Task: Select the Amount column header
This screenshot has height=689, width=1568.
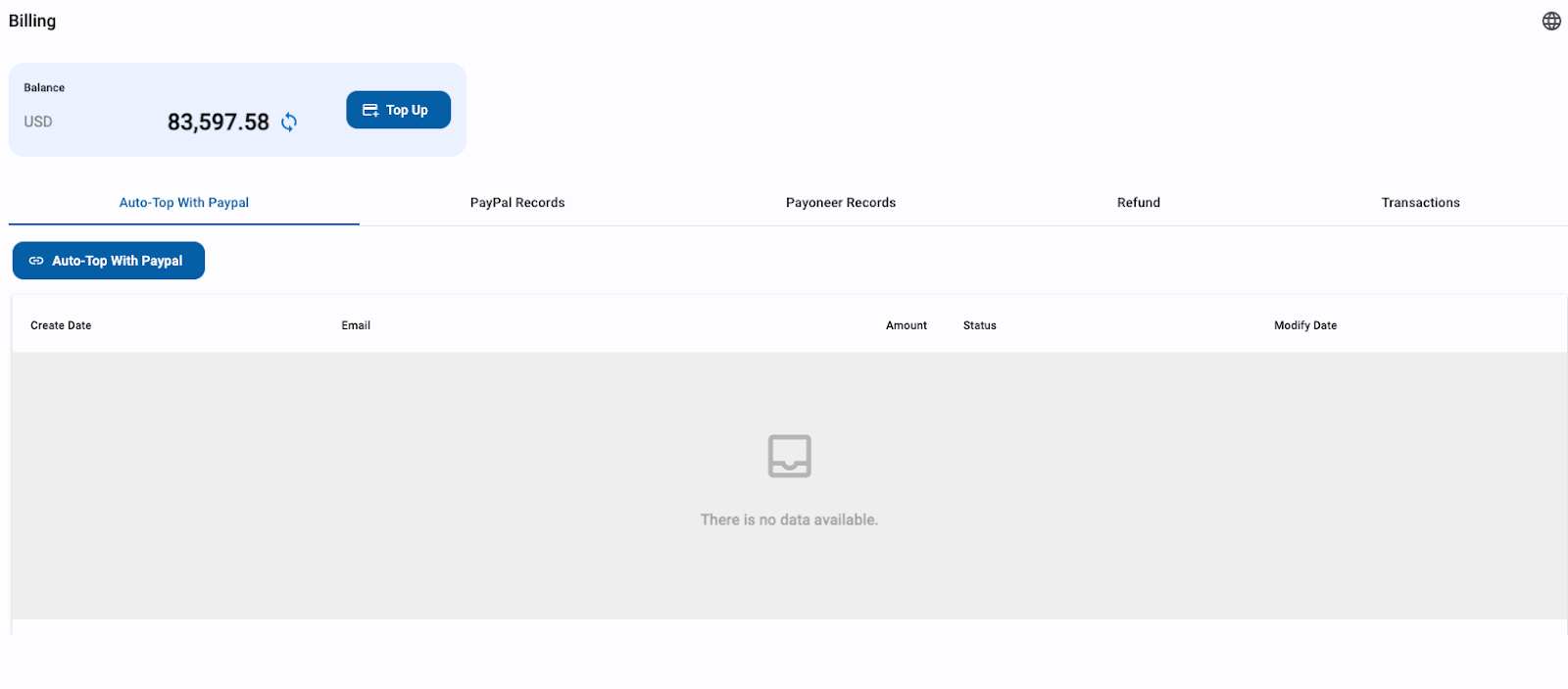Action: [x=906, y=325]
